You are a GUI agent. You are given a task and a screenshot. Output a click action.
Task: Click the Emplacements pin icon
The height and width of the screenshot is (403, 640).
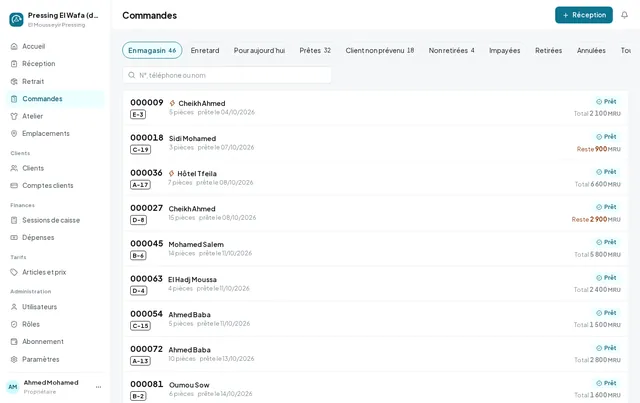click(14, 134)
